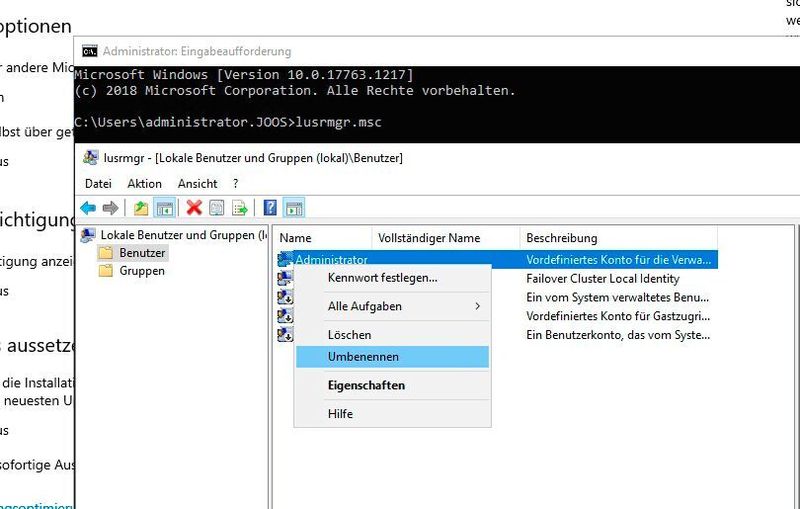Viewport: 800px width, 509px height.
Task: Click the Administrator user name
Action: 332,260
